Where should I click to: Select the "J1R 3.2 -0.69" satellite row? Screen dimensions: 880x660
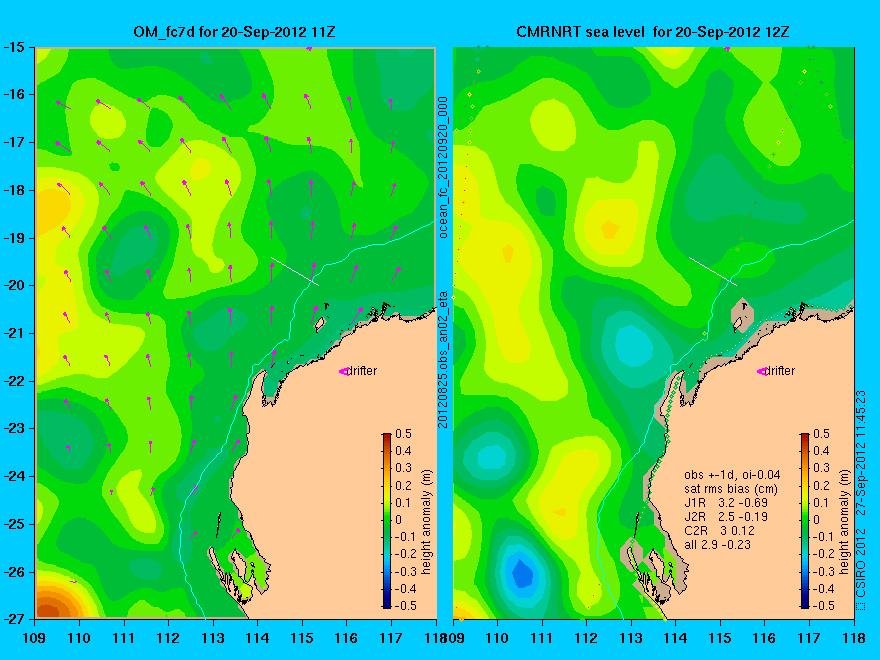click(x=726, y=503)
